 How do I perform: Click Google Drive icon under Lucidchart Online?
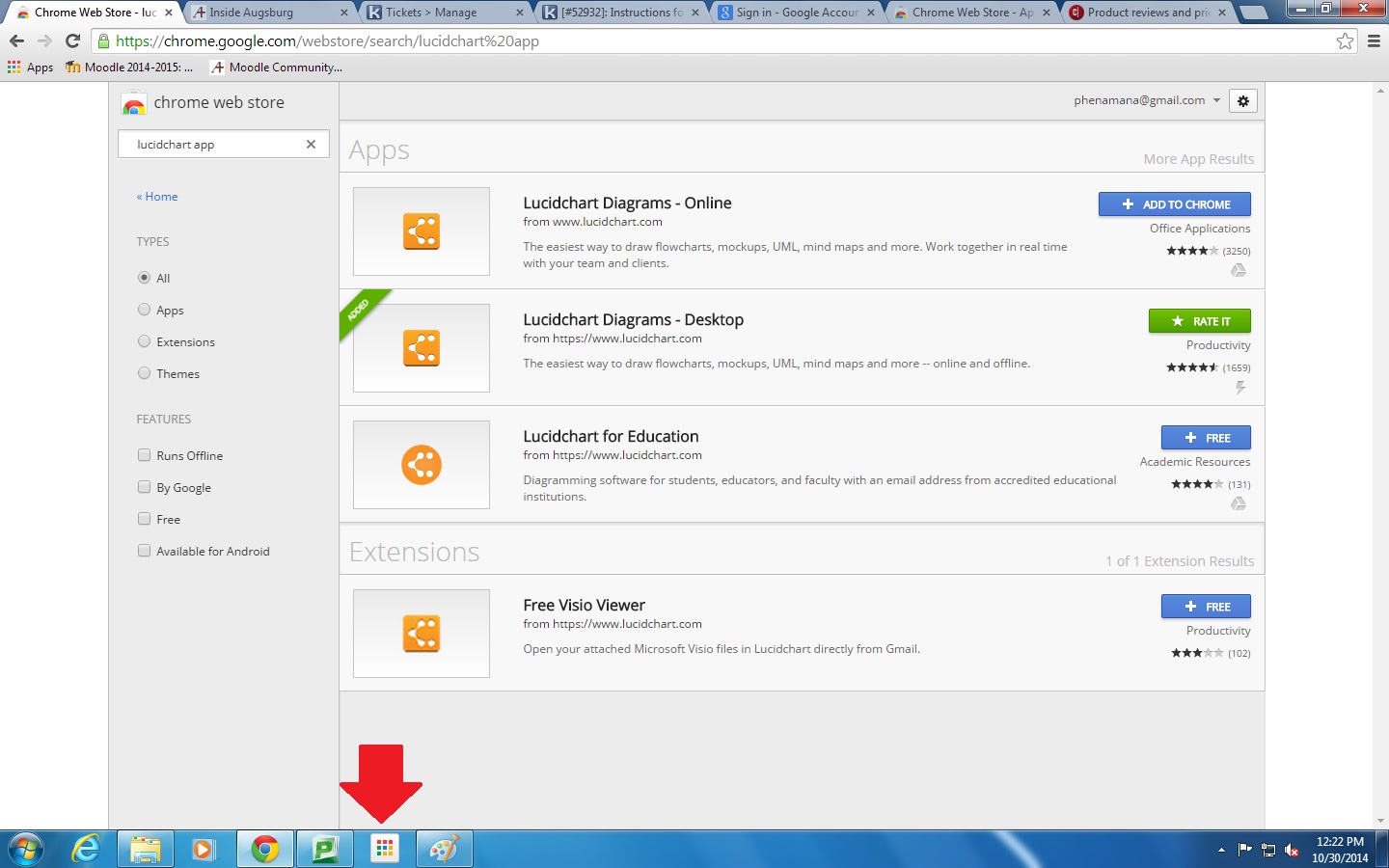coord(1239,271)
